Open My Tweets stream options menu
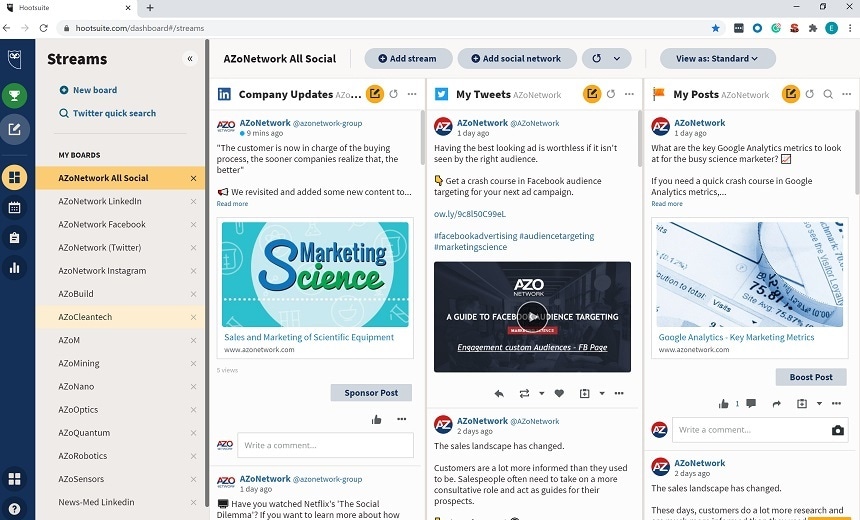860x520 pixels. click(629, 94)
